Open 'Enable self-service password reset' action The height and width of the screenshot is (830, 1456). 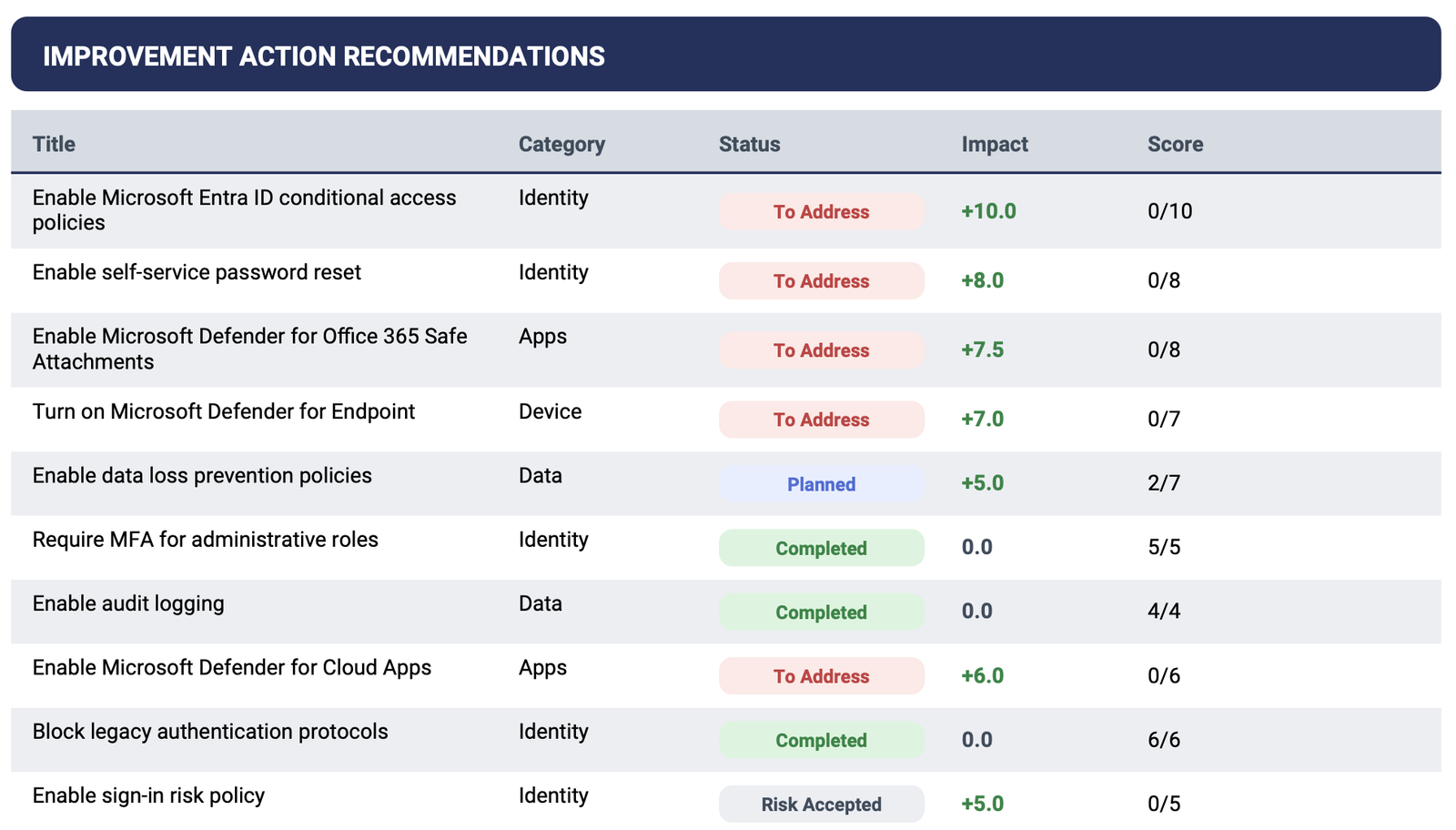pos(197,272)
